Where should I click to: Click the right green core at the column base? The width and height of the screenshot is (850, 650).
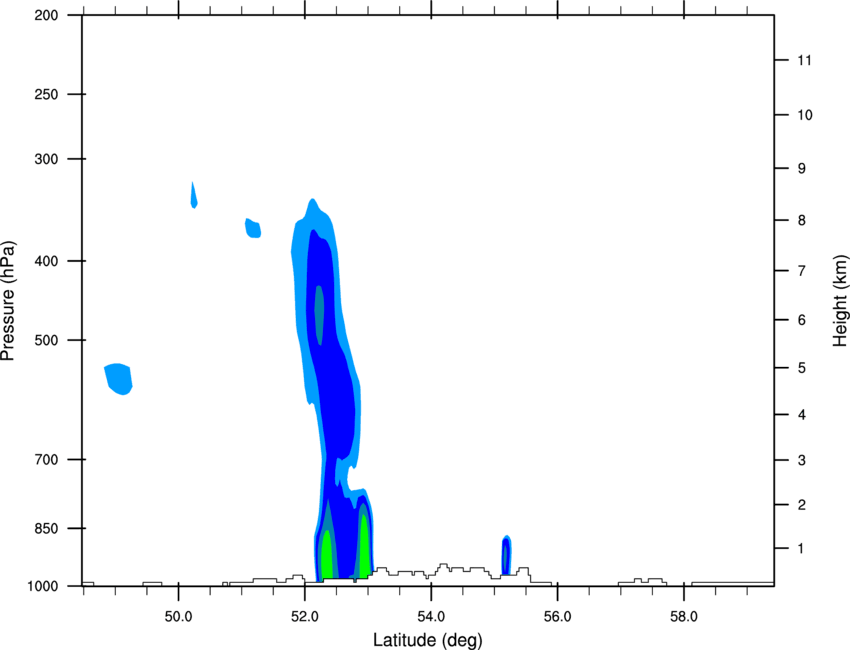364,545
